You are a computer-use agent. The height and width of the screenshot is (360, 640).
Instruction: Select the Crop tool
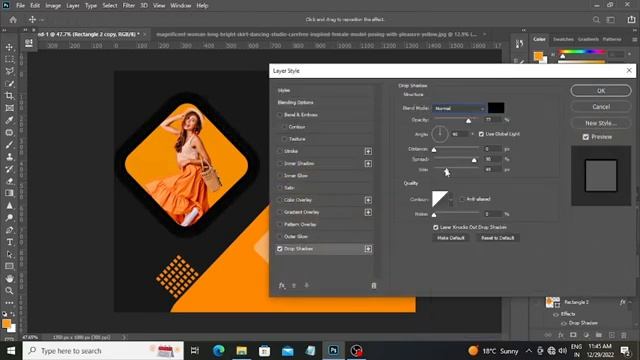coord(9,96)
